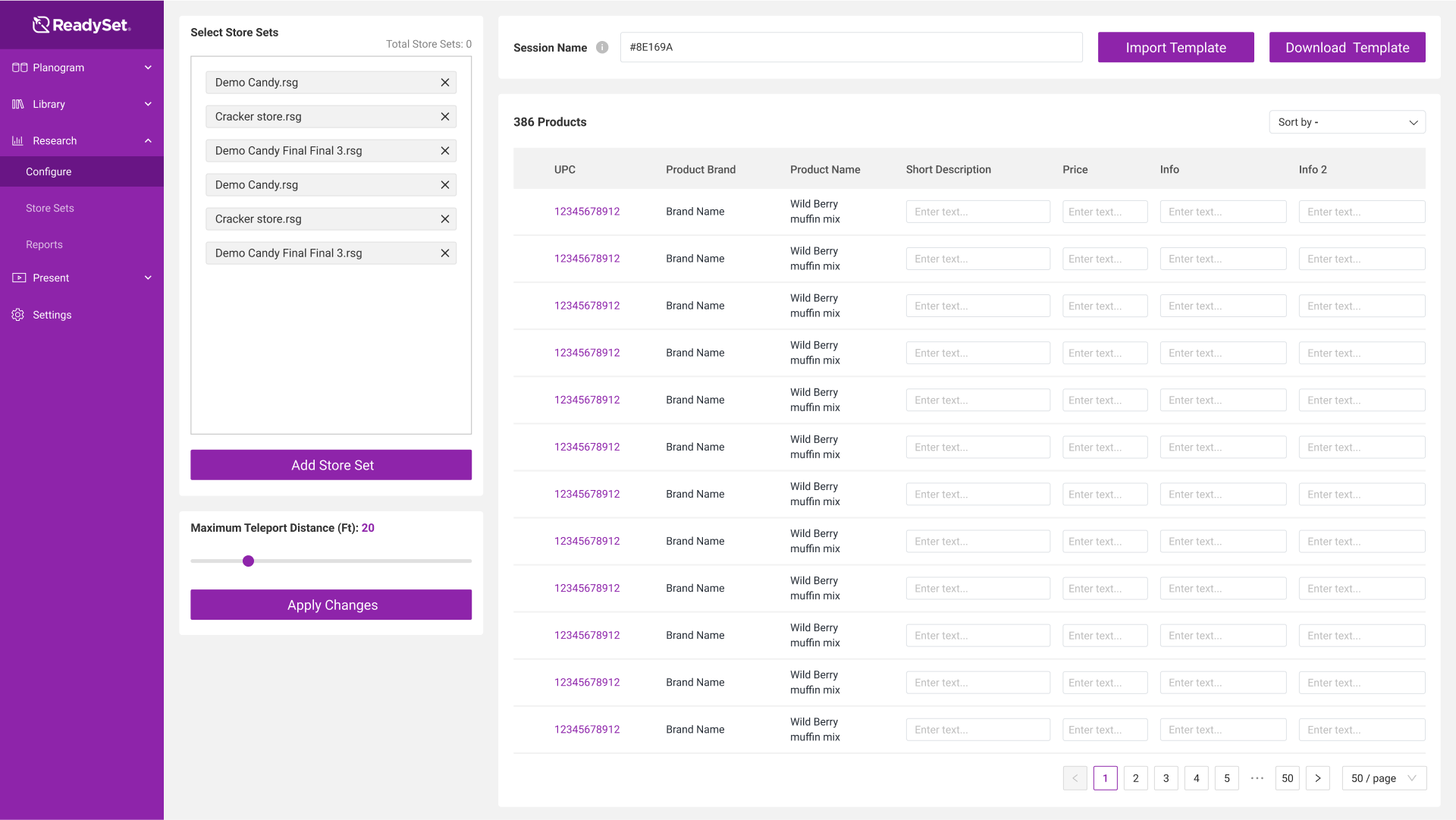The width and height of the screenshot is (1456, 820).
Task: Go to next page arrow
Action: [1318, 778]
